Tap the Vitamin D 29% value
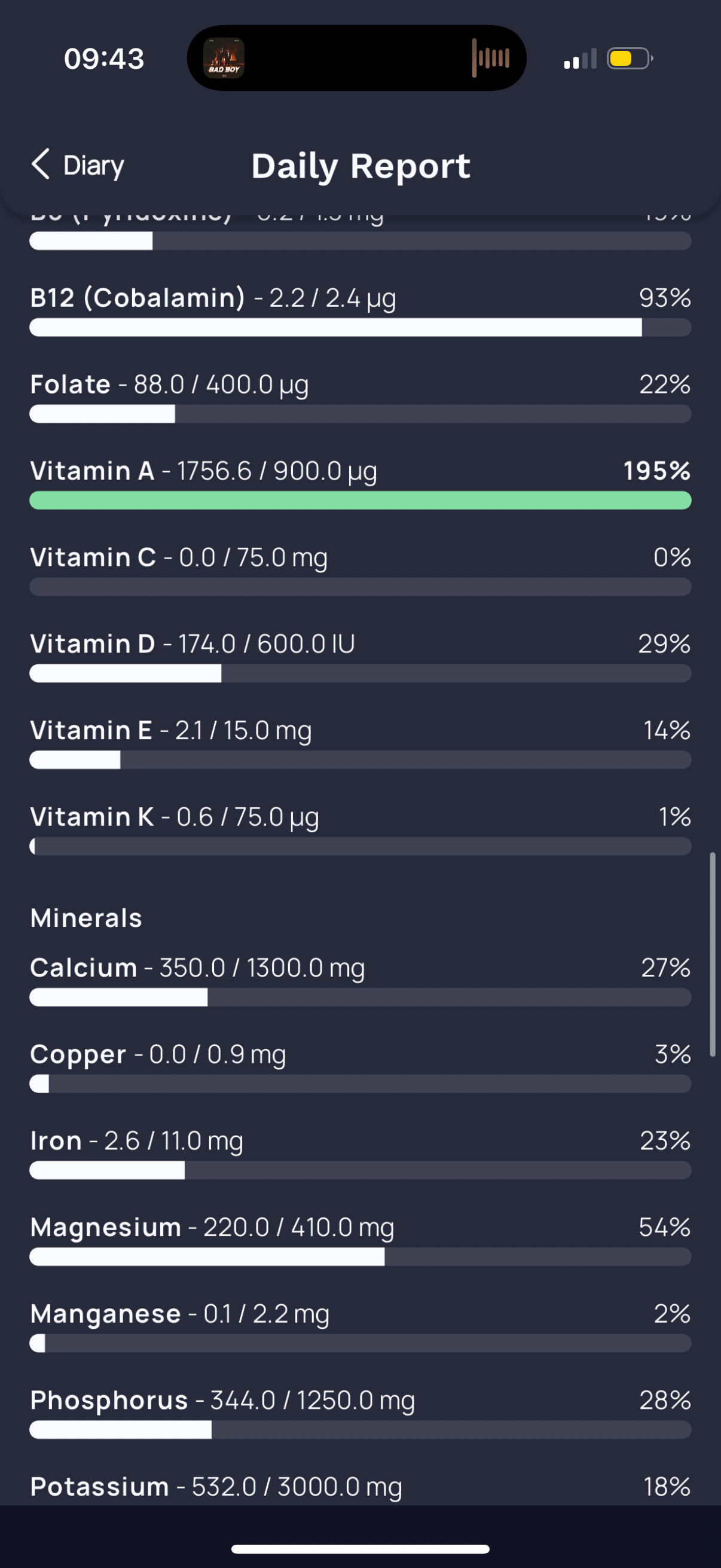Image resolution: width=721 pixels, height=1568 pixels. tap(664, 643)
